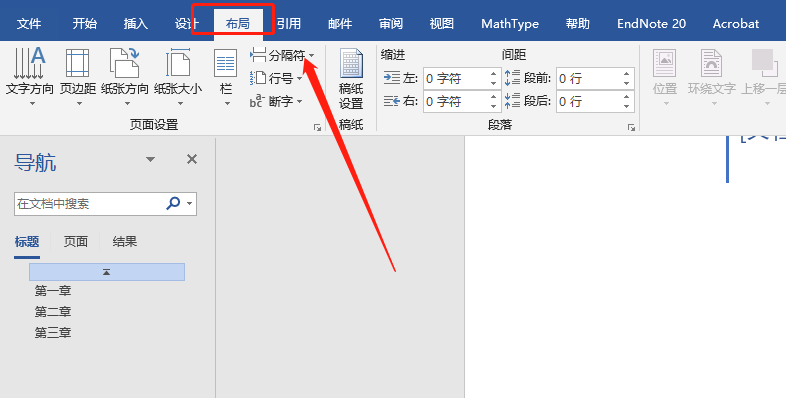Increase the right indent value
Image resolution: width=786 pixels, height=398 pixels.
[x=494, y=97]
